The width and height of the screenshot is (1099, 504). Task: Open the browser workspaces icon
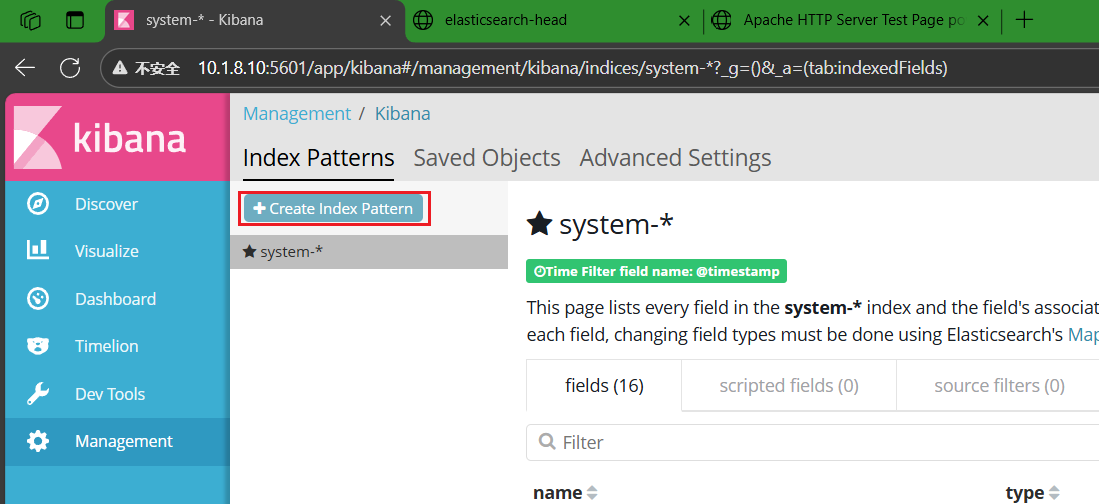(x=31, y=20)
